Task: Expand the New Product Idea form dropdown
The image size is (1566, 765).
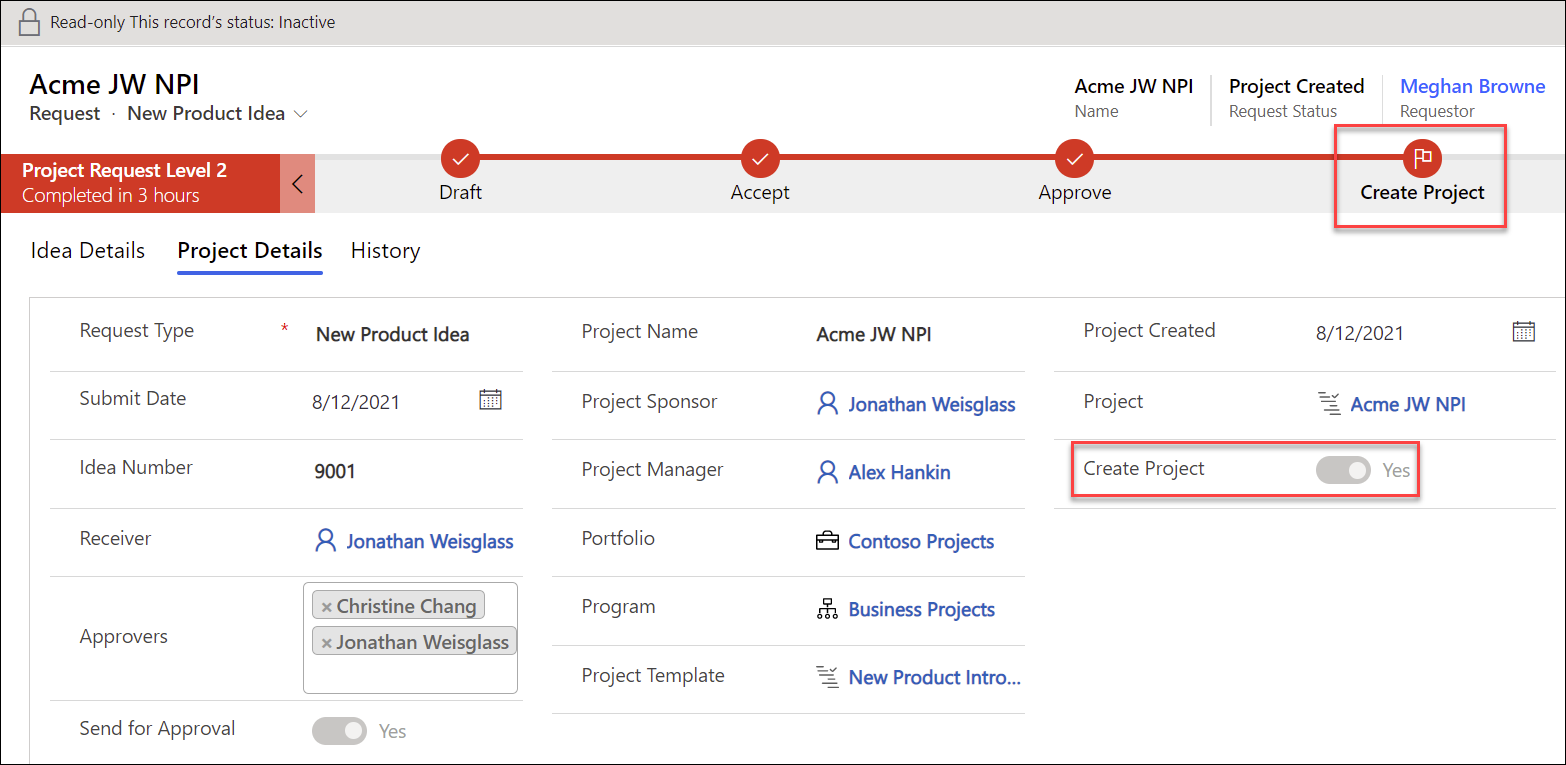Action: pos(300,114)
